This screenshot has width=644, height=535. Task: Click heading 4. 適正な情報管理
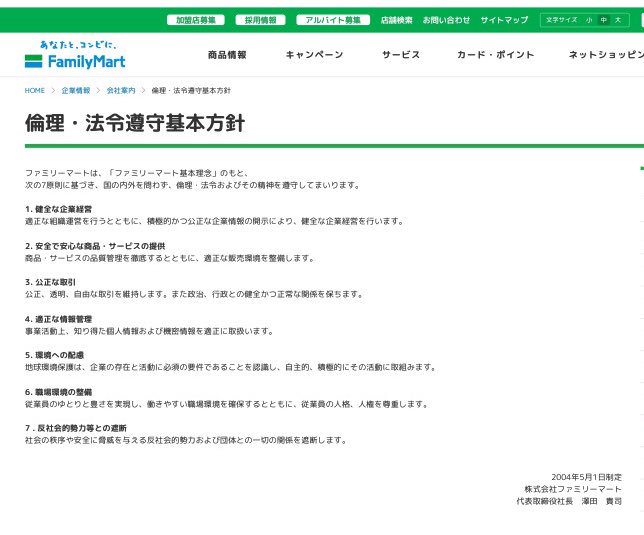(x=58, y=319)
